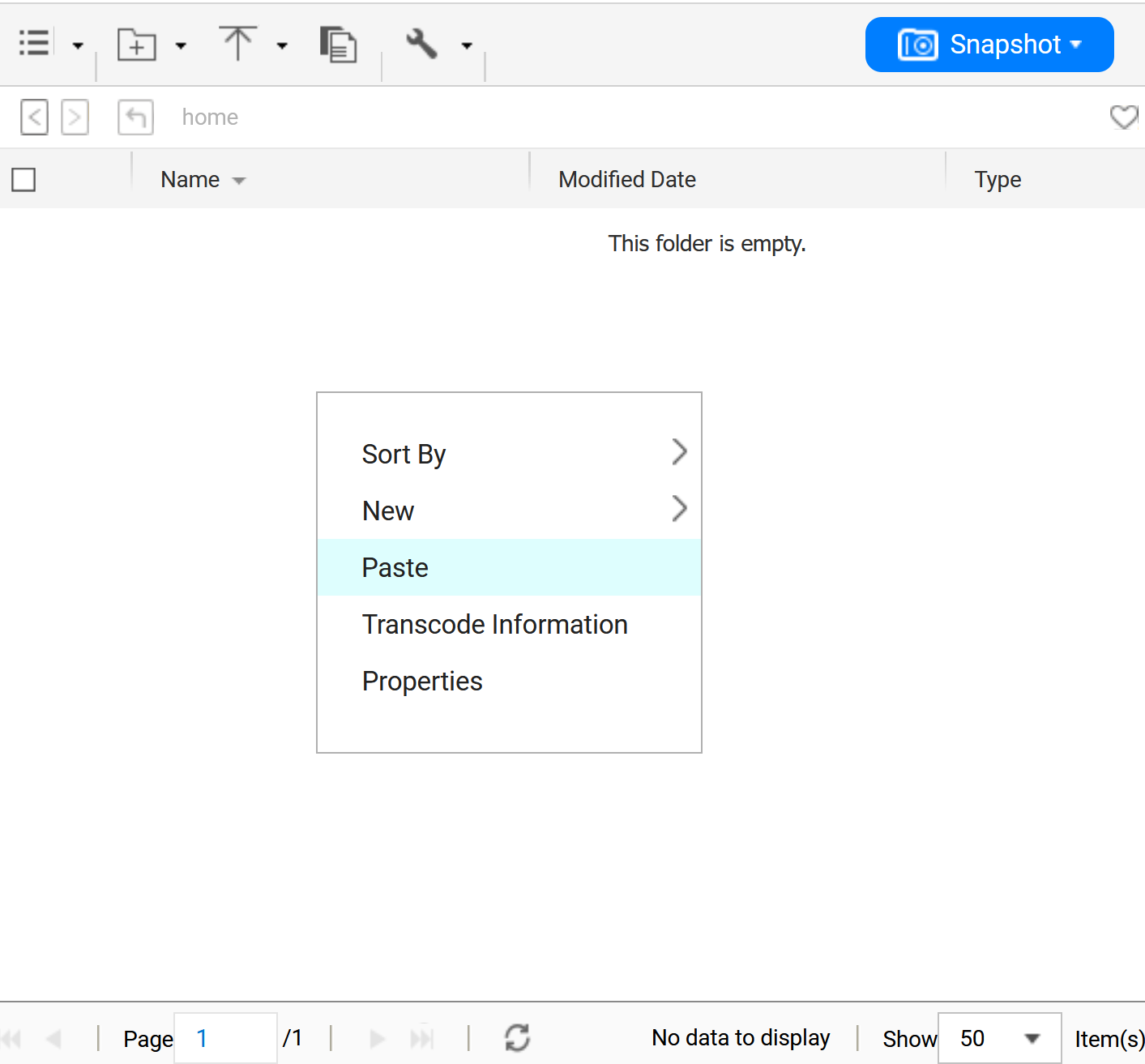Click the next page pager icon
The width and height of the screenshot is (1145, 1064).
click(x=377, y=1038)
